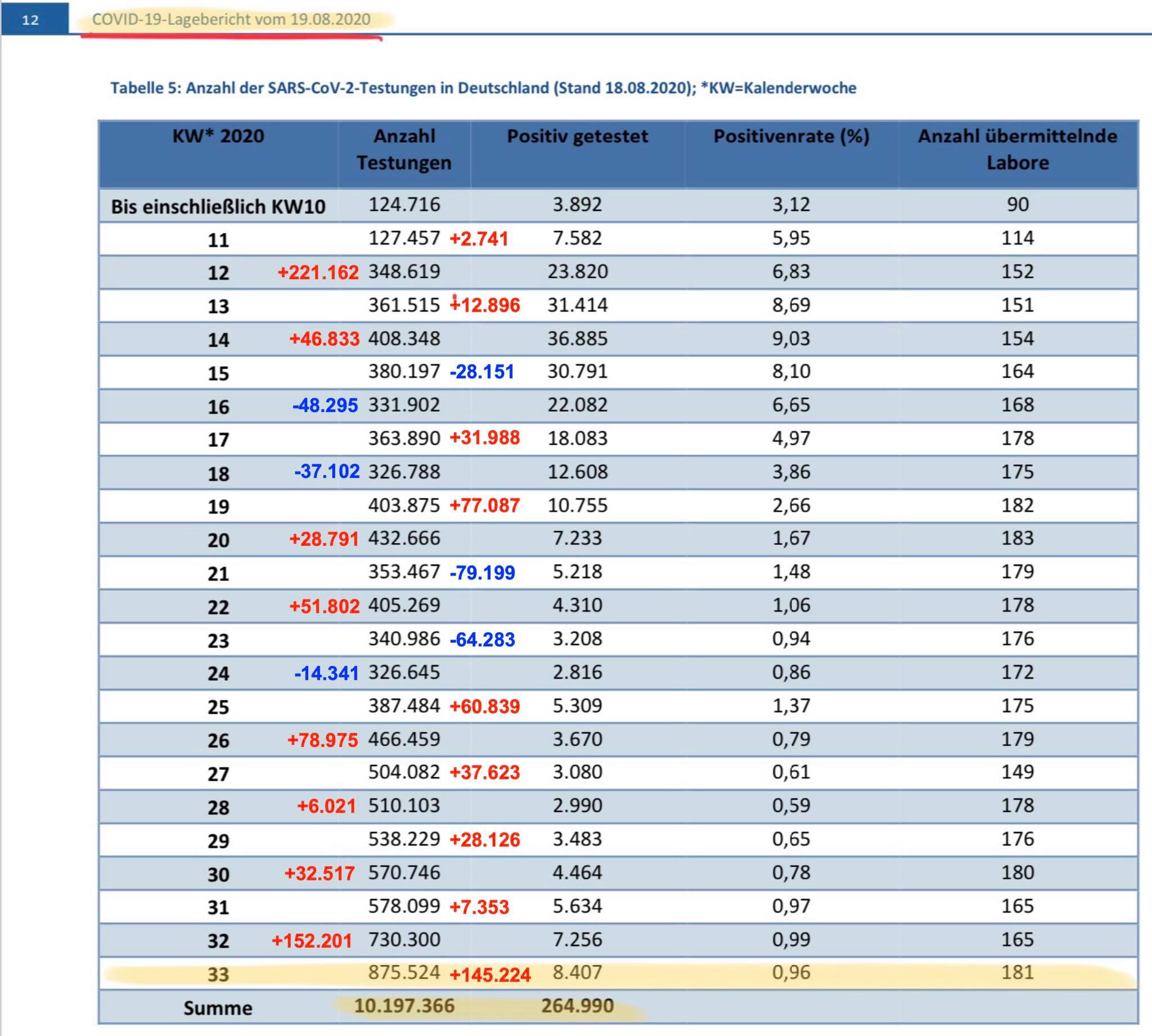1152x1036 pixels.
Task: Click lab count 90 in first row
Action: pyautogui.click(x=1017, y=204)
